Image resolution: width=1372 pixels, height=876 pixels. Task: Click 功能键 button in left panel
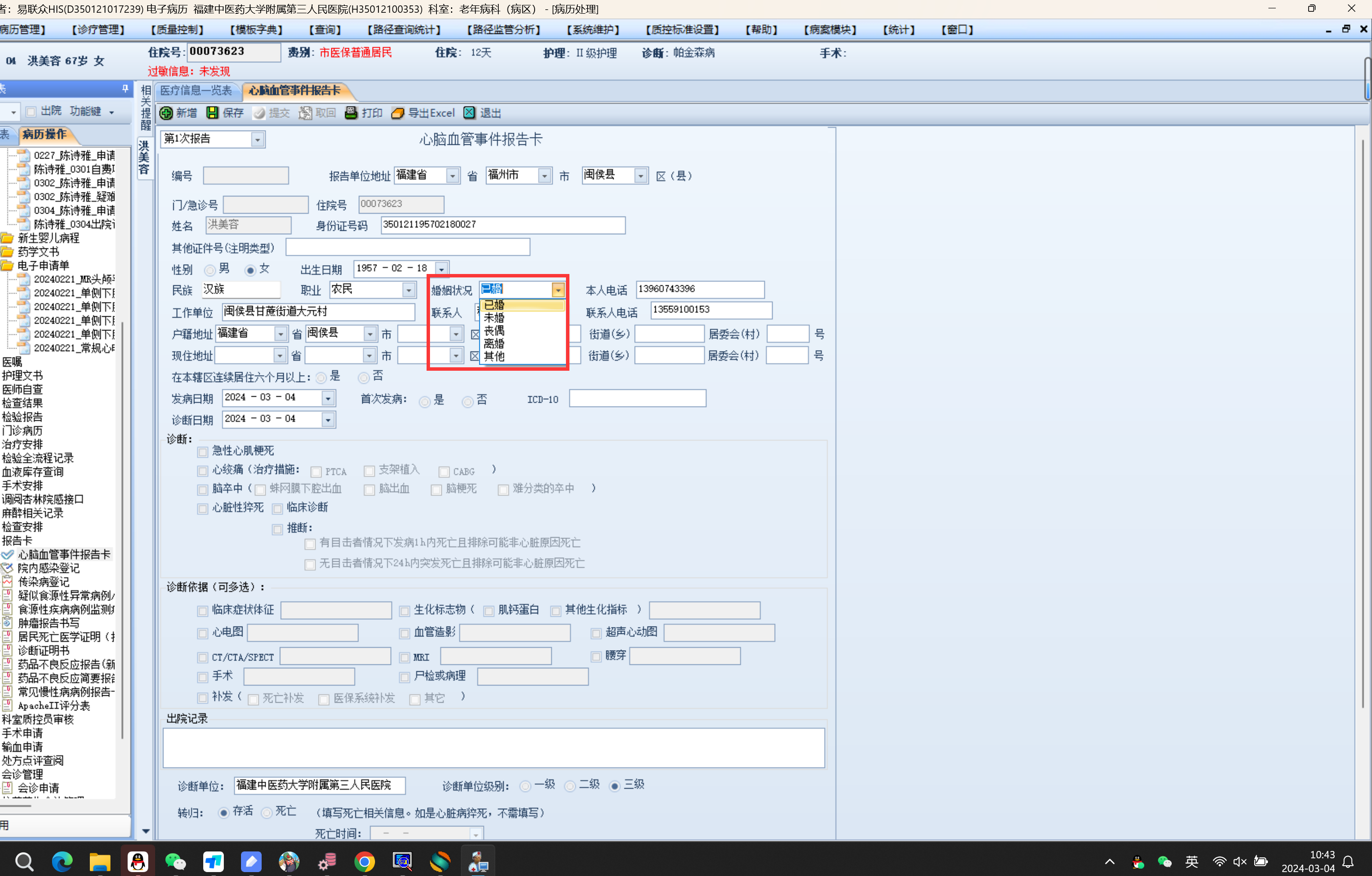click(x=85, y=111)
